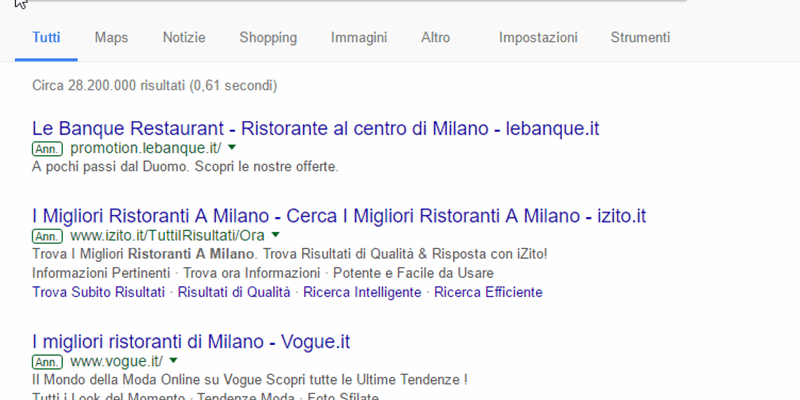Click the Ann. badge beside www.izito.it
This screenshot has height=400, width=800.
[x=47, y=237]
